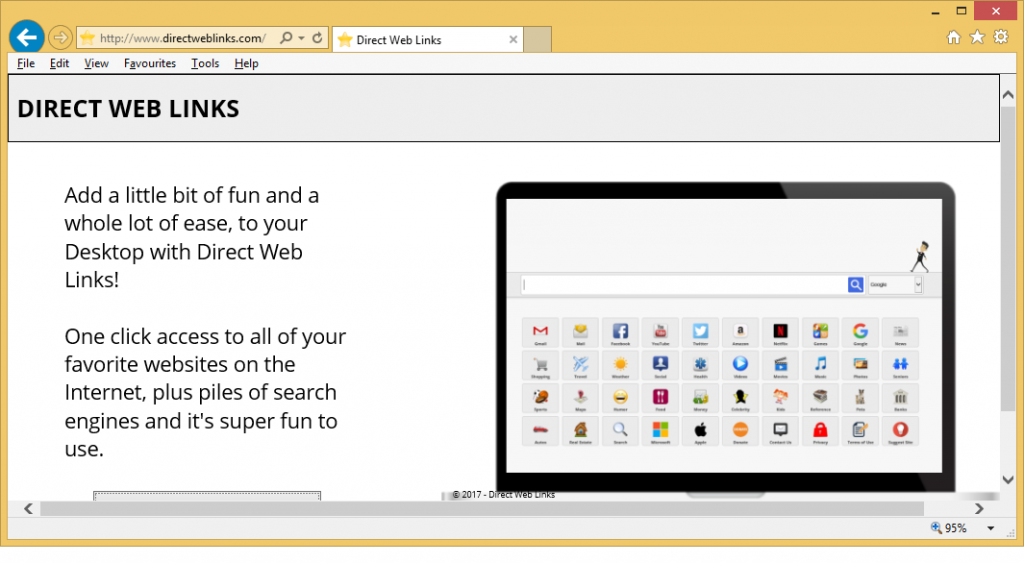This screenshot has width=1024, height=563.
Task: Click the Facebook tile in the laptop preview
Action: tap(620, 332)
